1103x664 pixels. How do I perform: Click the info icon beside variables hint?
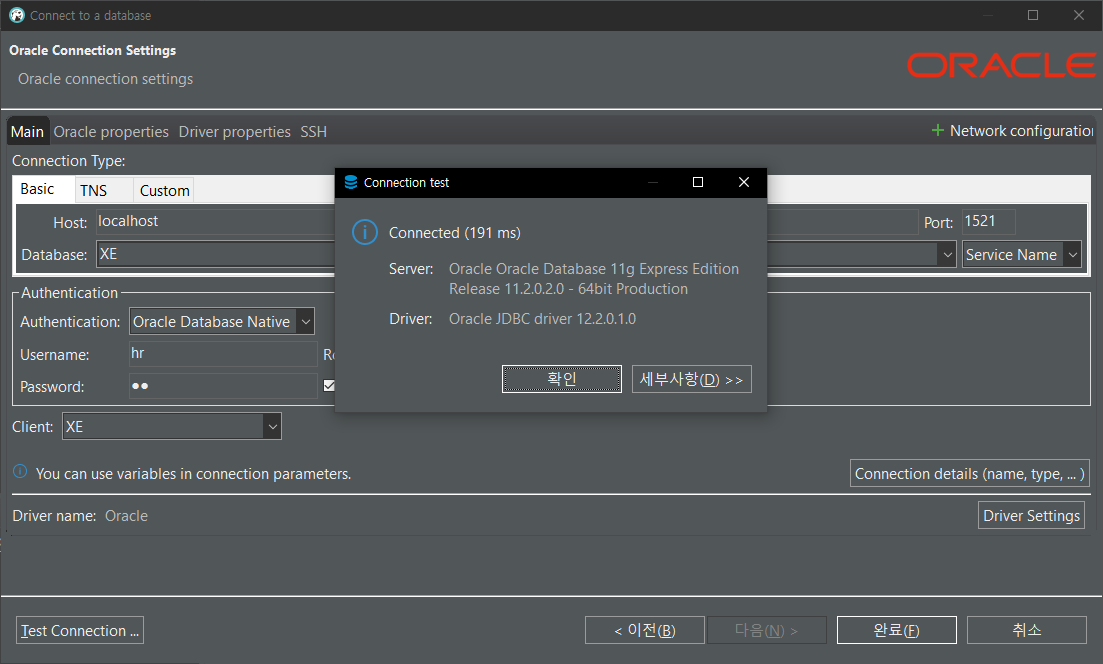point(20,471)
